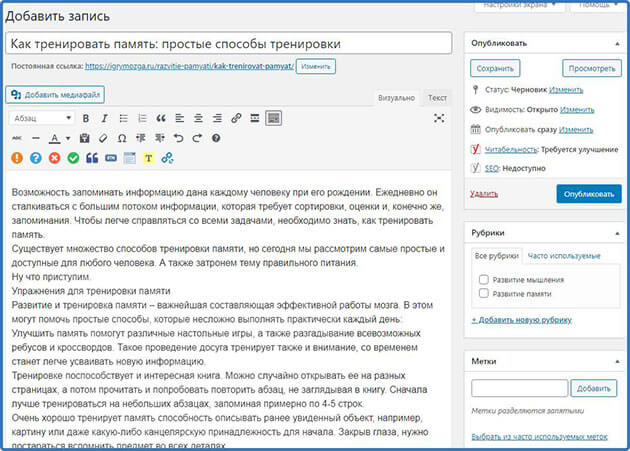The height and width of the screenshot is (451, 630).
Task: Open keyboard shortcuts help
Action: click(x=216, y=138)
